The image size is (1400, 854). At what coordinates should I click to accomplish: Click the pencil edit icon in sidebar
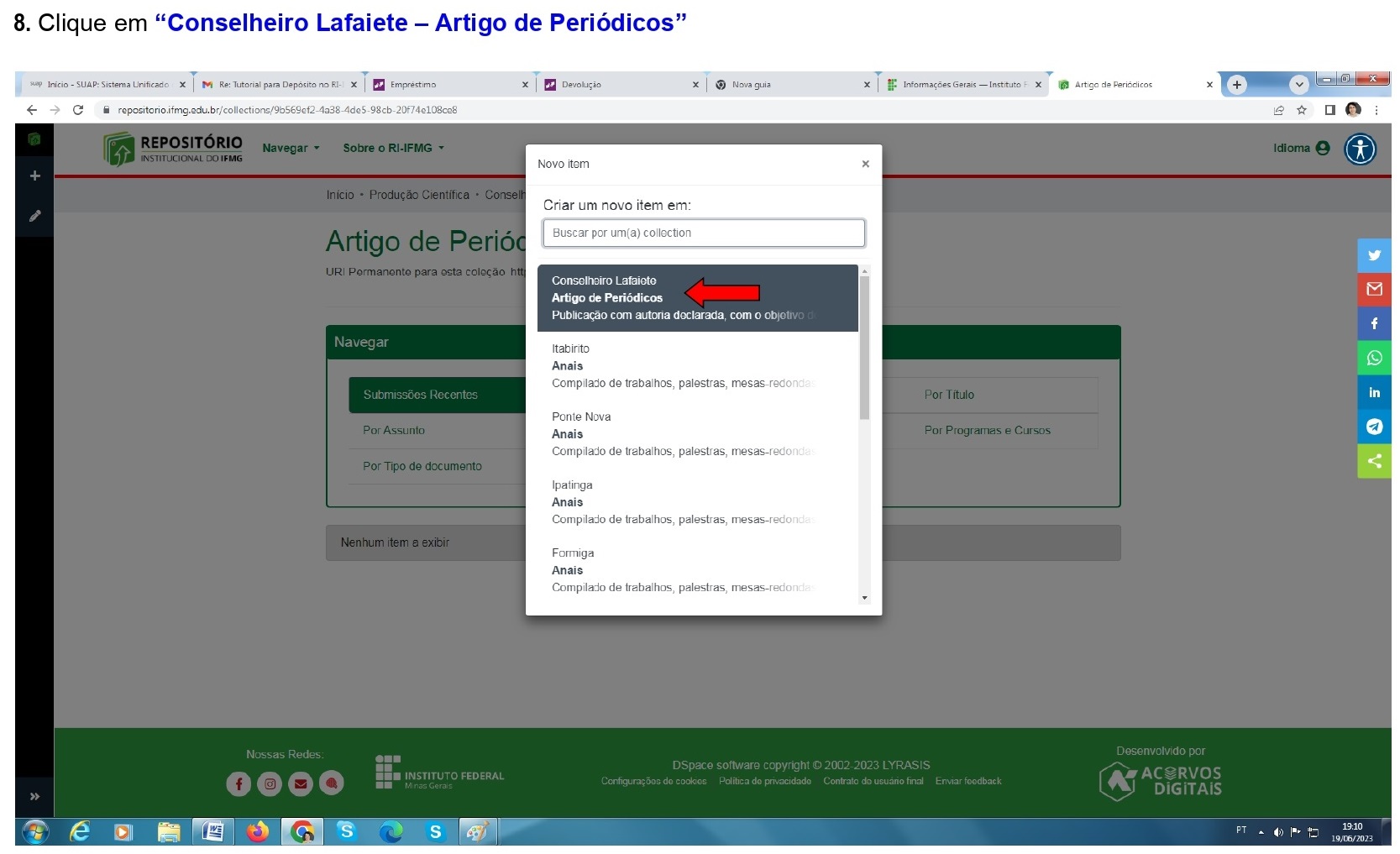pyautogui.click(x=35, y=216)
